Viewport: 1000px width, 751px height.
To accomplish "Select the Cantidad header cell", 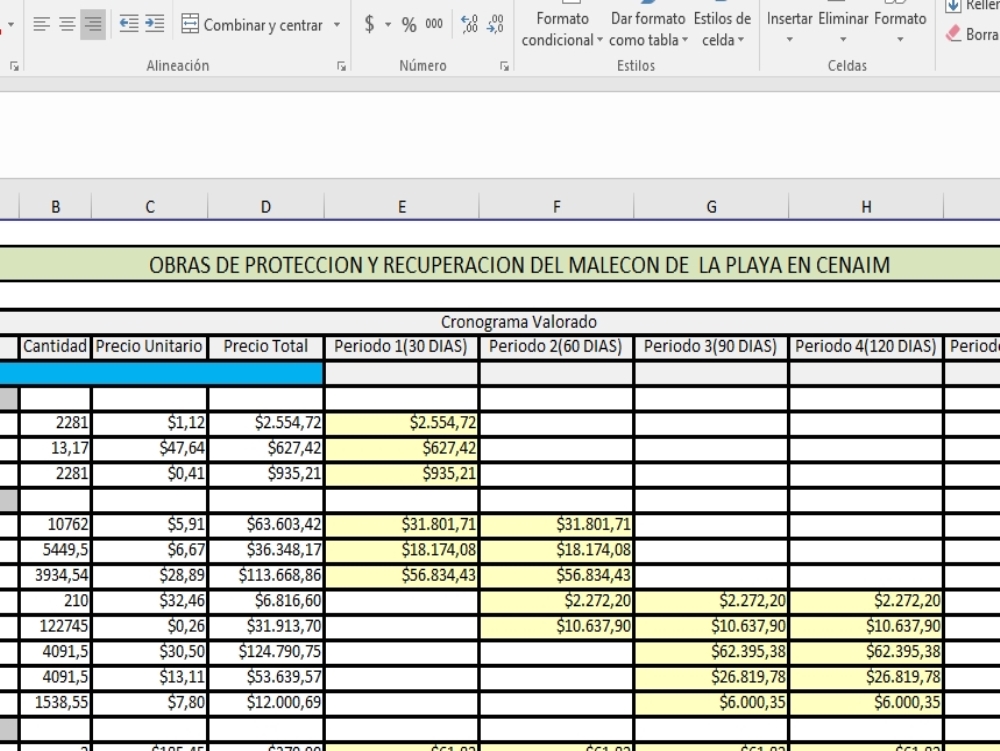I will click(55, 347).
